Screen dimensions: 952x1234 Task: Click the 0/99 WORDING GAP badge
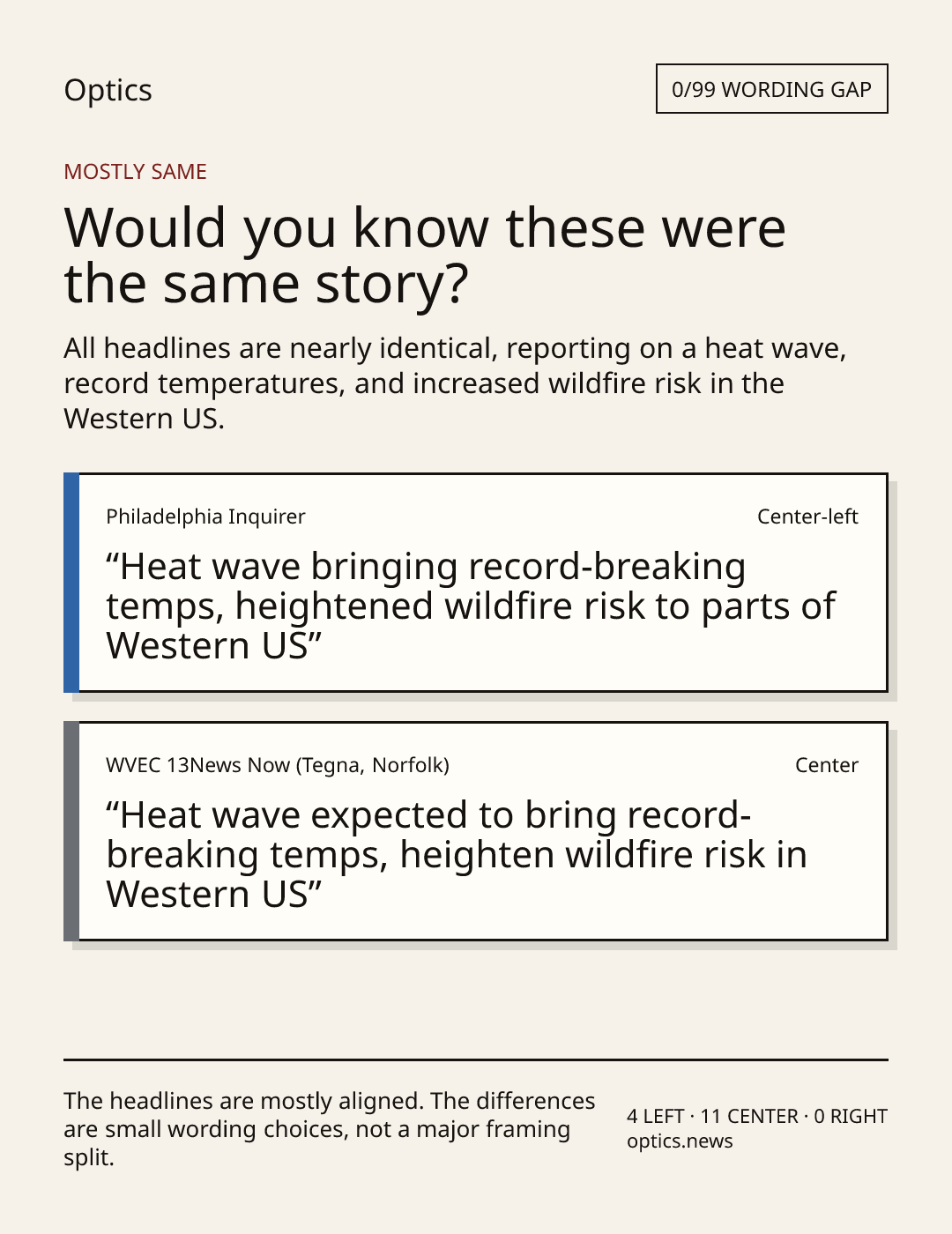pyautogui.click(x=771, y=89)
